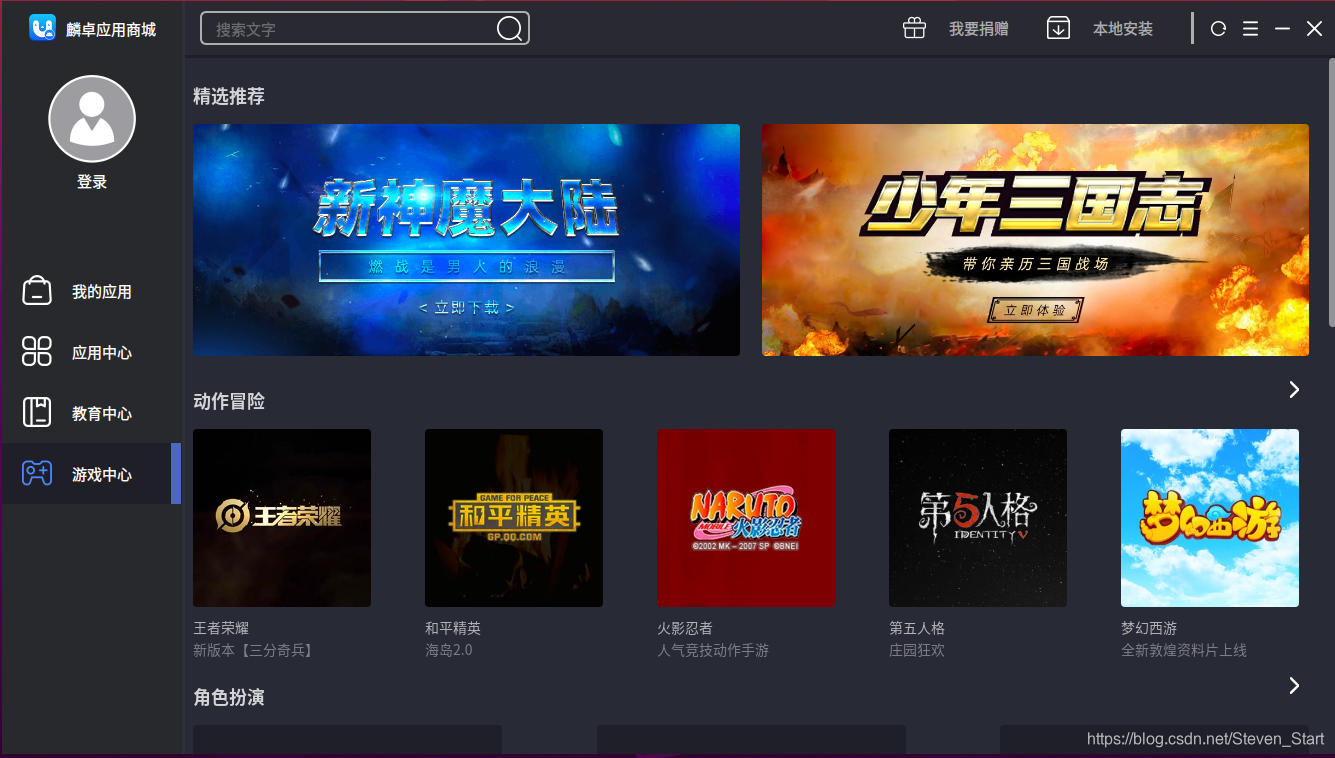Viewport: 1335px width, 758px height.
Task: Click the gamepad 游戏中心 icon
Action: [x=37, y=473]
